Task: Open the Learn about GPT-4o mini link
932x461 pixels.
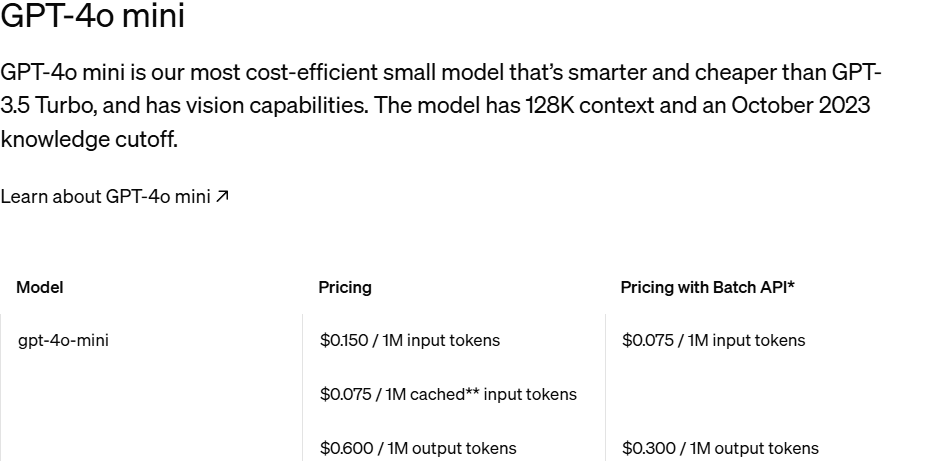Action: point(105,196)
